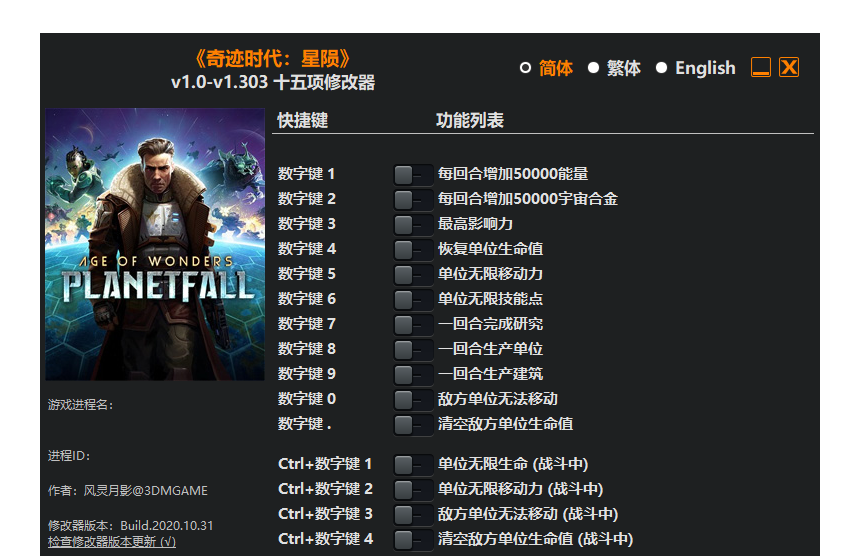This screenshot has width=846, height=556.
Task: Click the 《奇迹时代：星陨》 title text
Action: (x=272, y=59)
